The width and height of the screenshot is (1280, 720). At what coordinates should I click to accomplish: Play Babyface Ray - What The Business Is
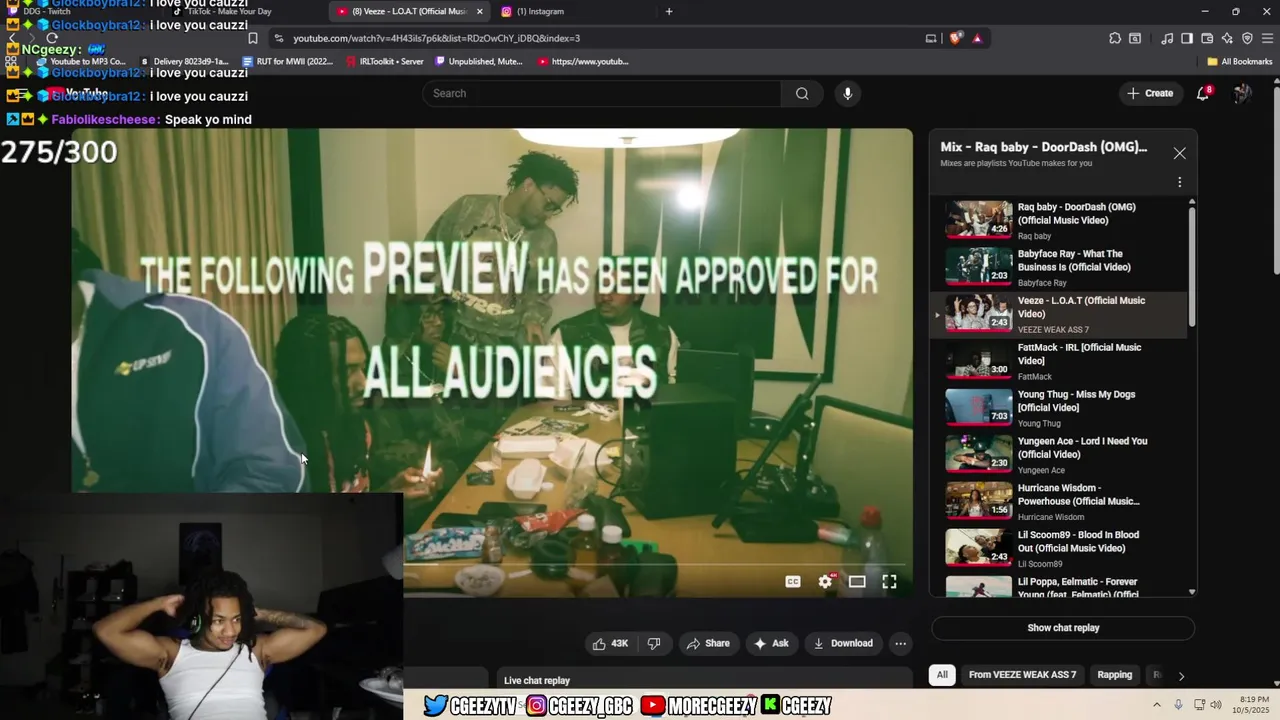tap(979, 266)
